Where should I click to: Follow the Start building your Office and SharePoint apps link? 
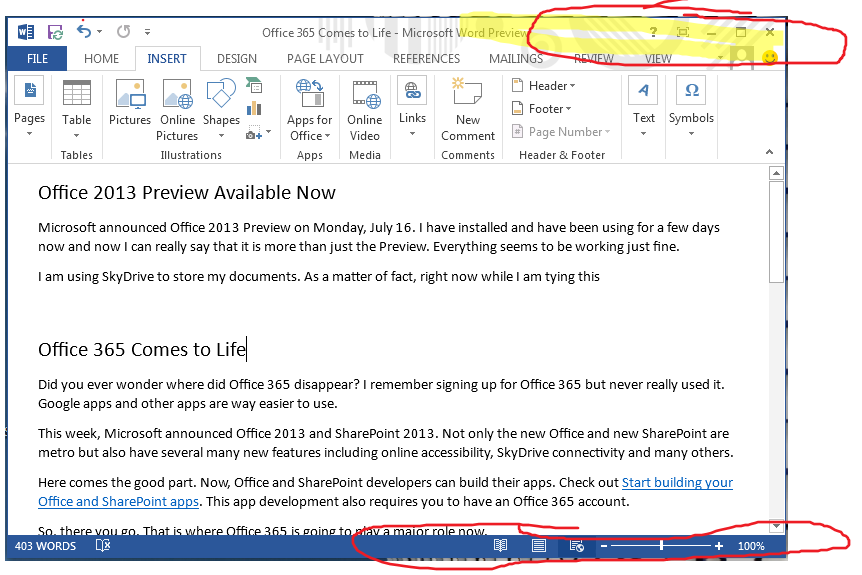pyautogui.click(x=677, y=483)
